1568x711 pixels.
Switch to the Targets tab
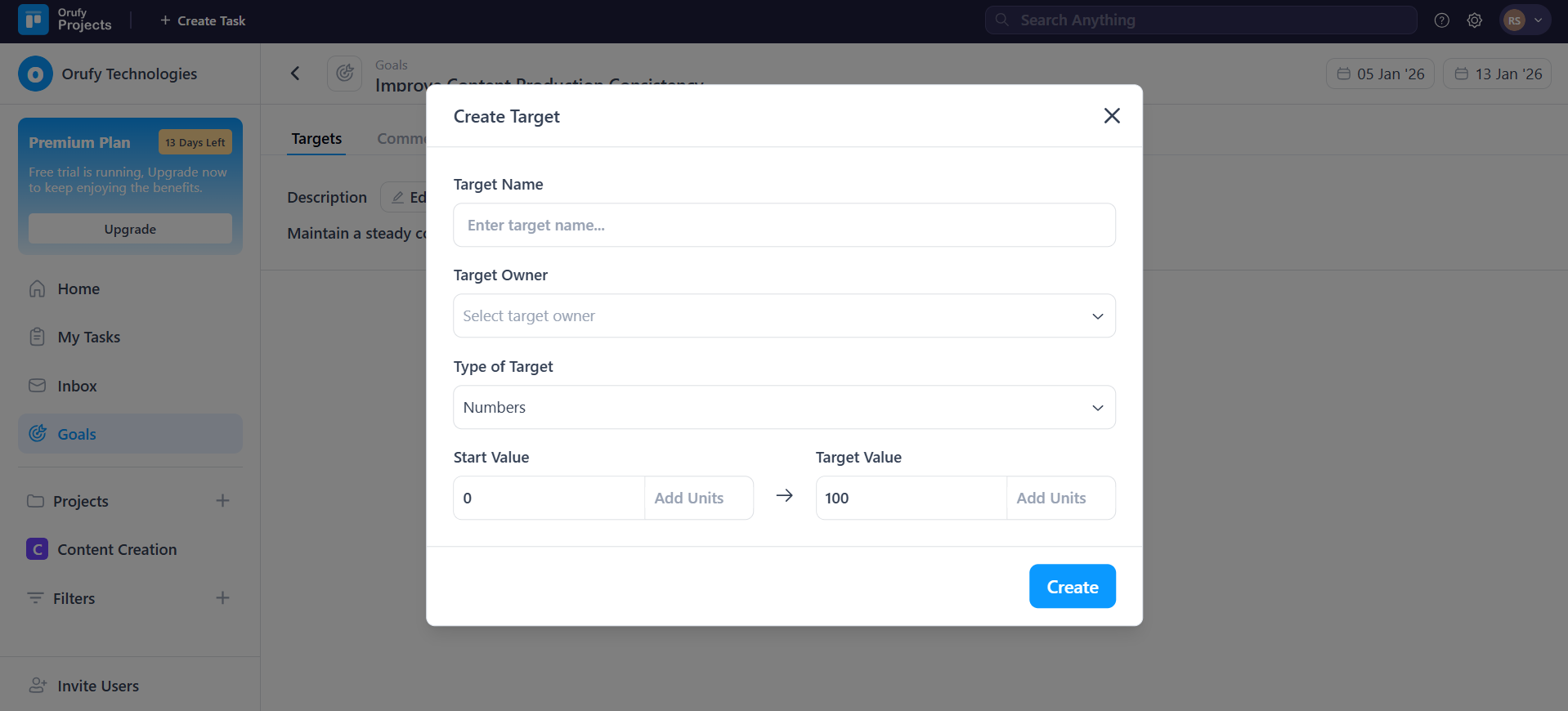pos(316,138)
